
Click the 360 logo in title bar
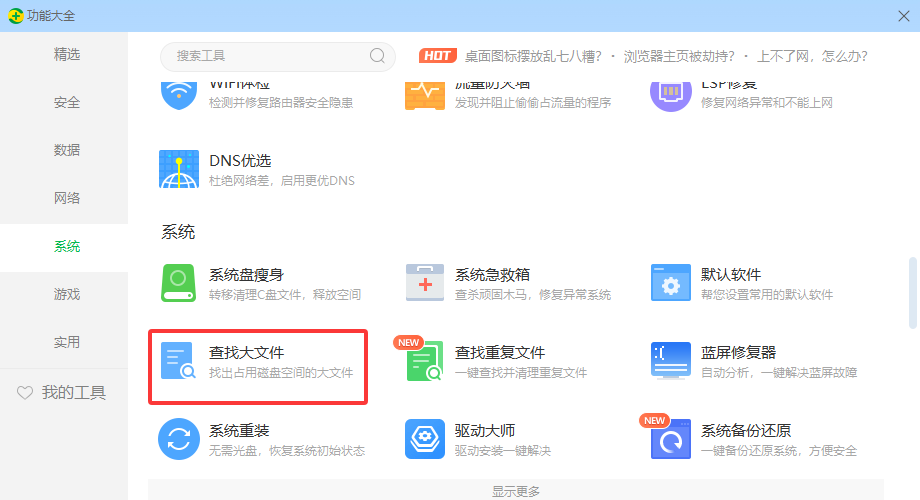pyautogui.click(x=15, y=16)
